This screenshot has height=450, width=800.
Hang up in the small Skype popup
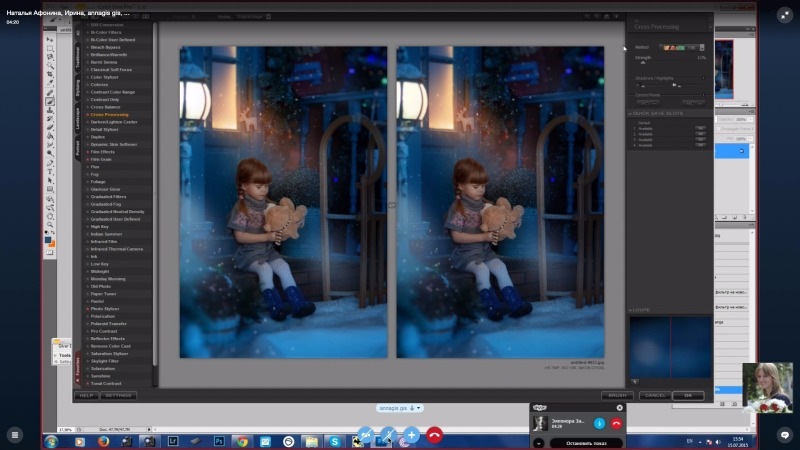[x=616, y=423]
